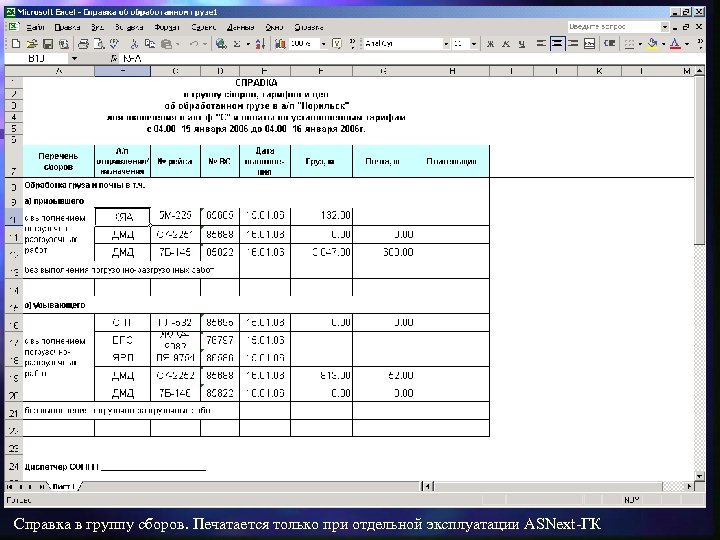Click the Insert Hyperlink globe icon
The image size is (720, 540).
click(x=221, y=44)
